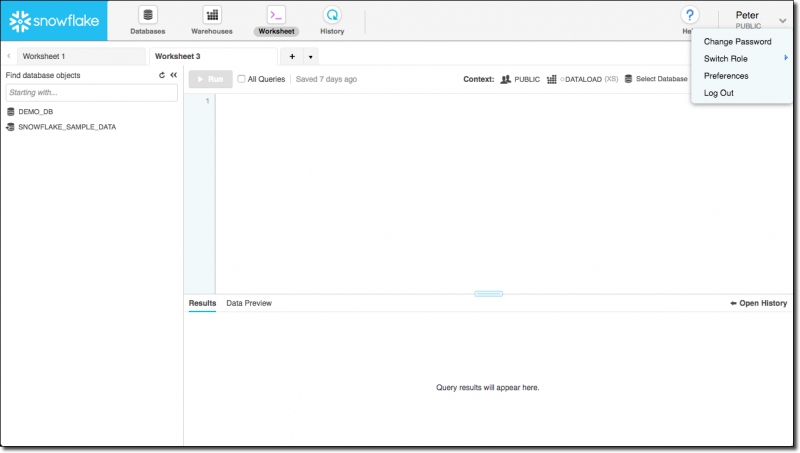Enable the All Queries checkbox
Viewport: 800px width, 453px height.
[x=241, y=79]
